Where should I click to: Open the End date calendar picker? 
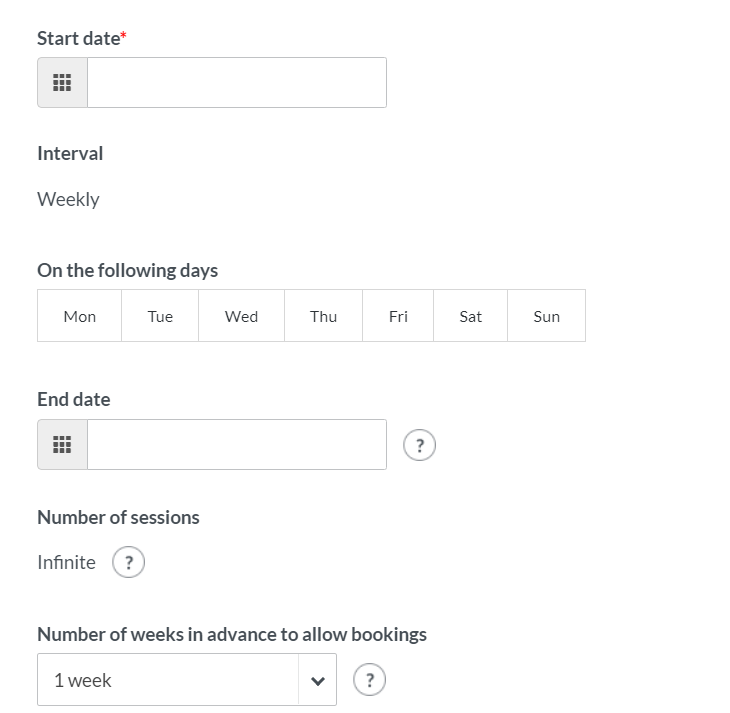pos(62,445)
